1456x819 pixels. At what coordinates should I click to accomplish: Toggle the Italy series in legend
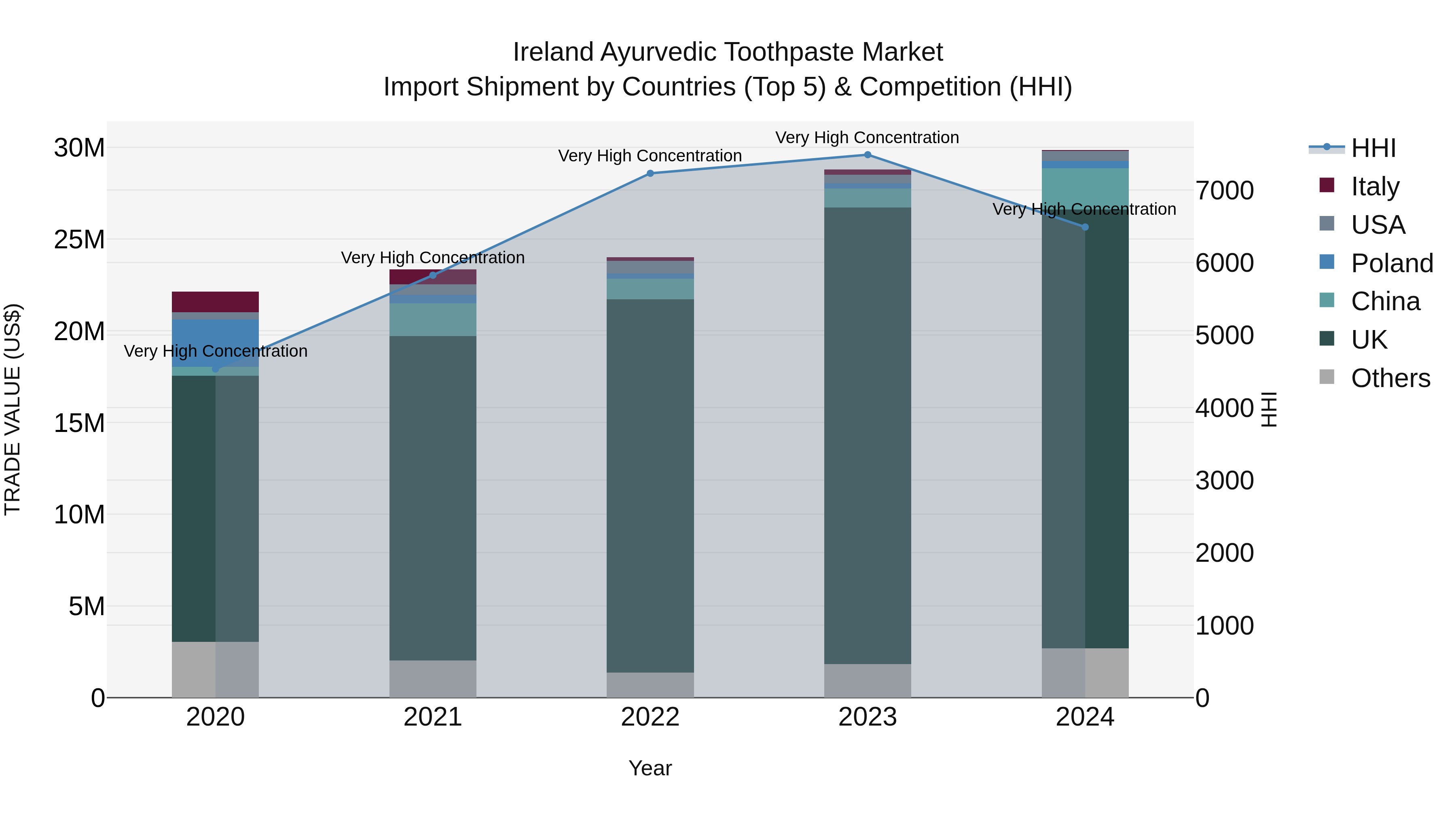[x=1359, y=186]
